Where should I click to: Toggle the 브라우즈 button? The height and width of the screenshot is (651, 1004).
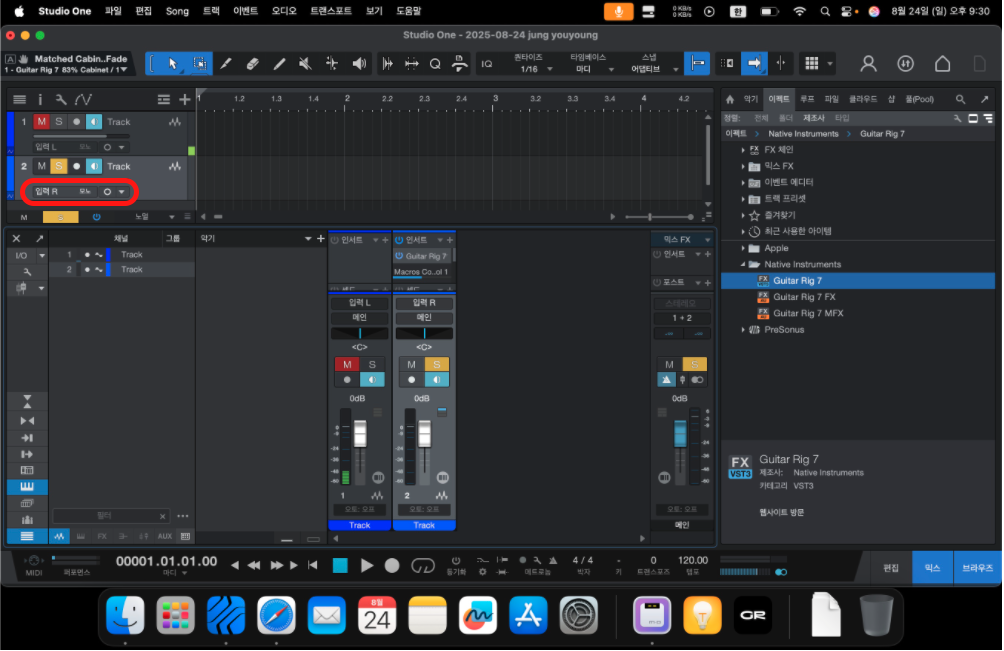pyautogui.click(x=977, y=568)
